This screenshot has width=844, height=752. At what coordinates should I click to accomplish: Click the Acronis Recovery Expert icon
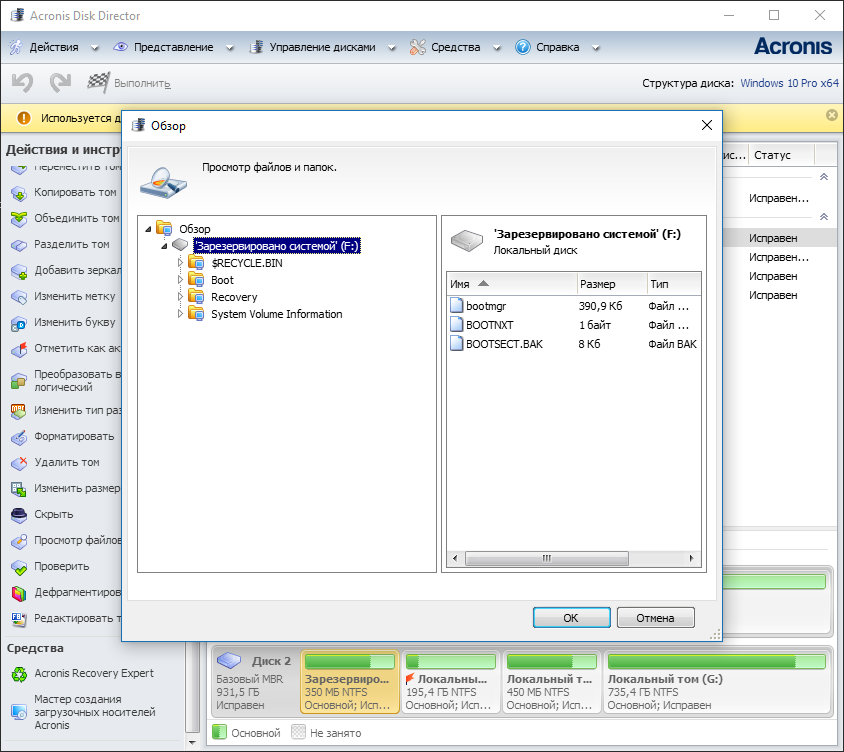pyautogui.click(x=19, y=674)
